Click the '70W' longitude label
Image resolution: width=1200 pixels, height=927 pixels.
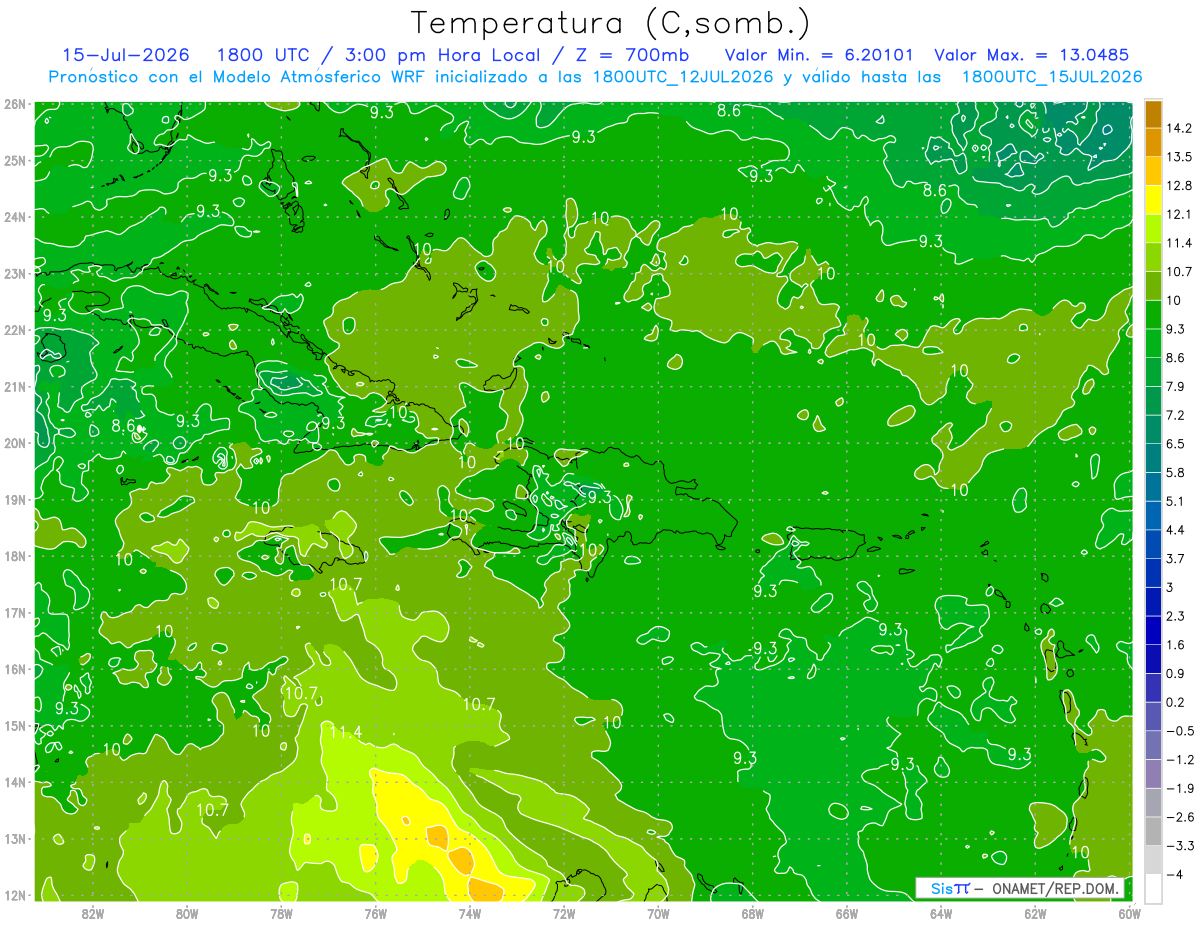pyautogui.click(x=658, y=913)
